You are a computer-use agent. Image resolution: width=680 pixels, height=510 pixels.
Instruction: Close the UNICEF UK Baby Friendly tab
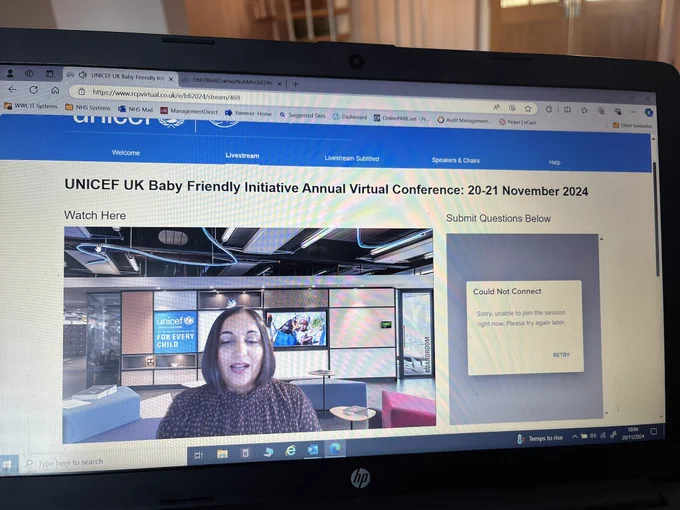click(x=171, y=79)
